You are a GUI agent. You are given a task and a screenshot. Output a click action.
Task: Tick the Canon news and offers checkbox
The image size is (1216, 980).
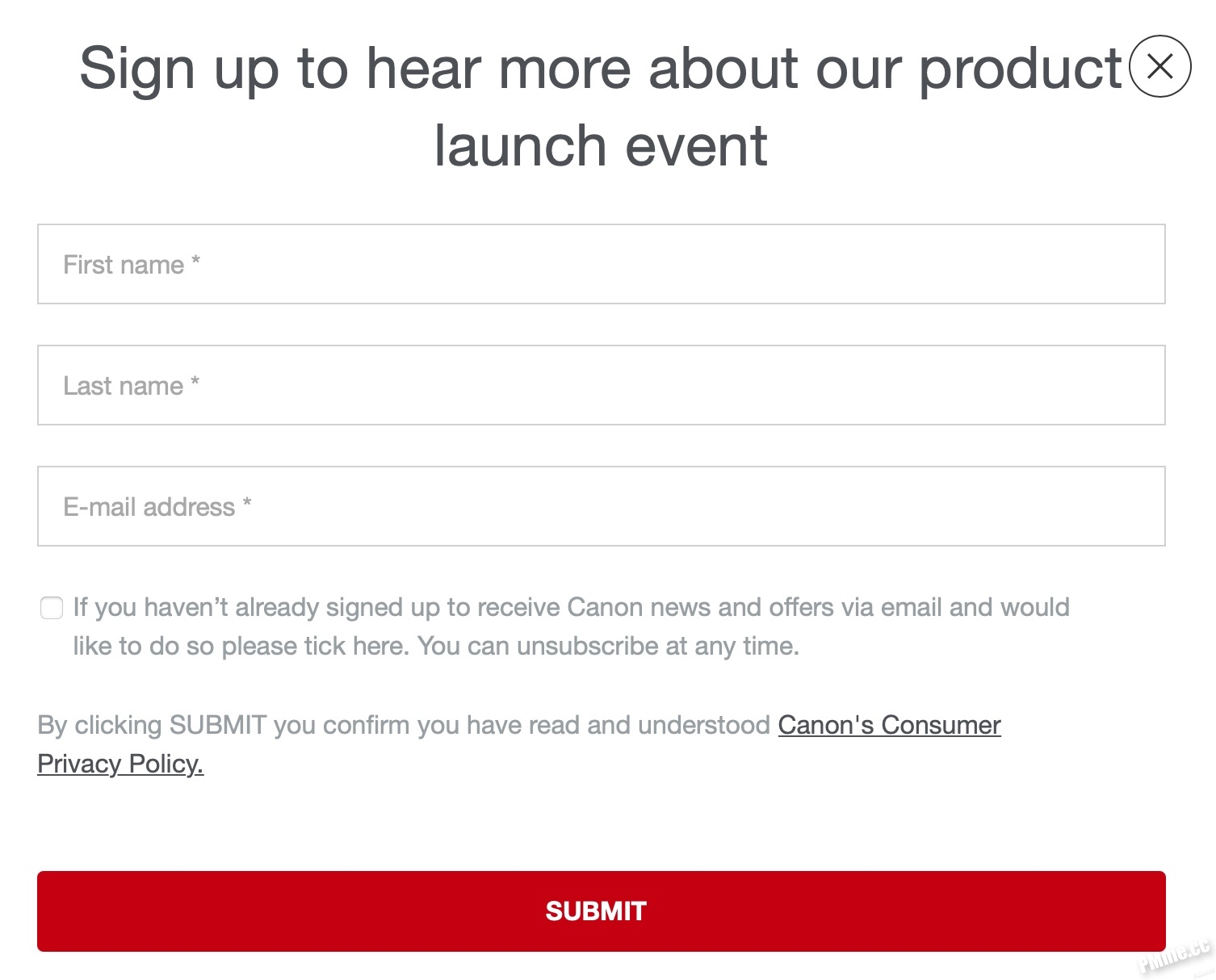[x=52, y=608]
